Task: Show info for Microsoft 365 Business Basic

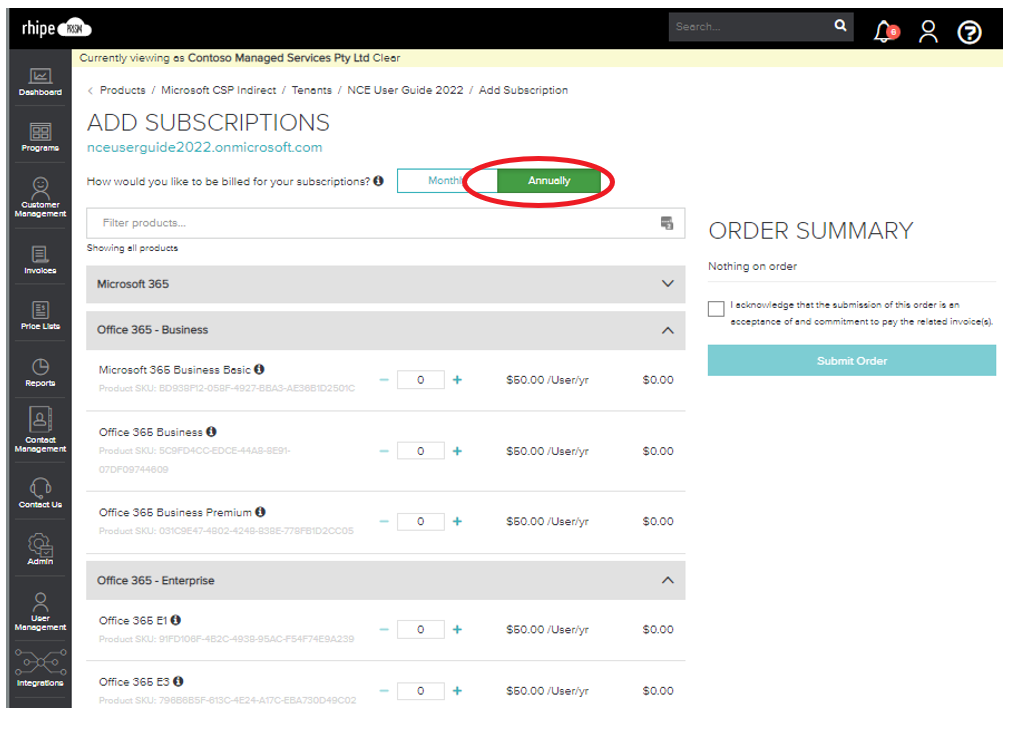Action: pyautogui.click(x=259, y=369)
